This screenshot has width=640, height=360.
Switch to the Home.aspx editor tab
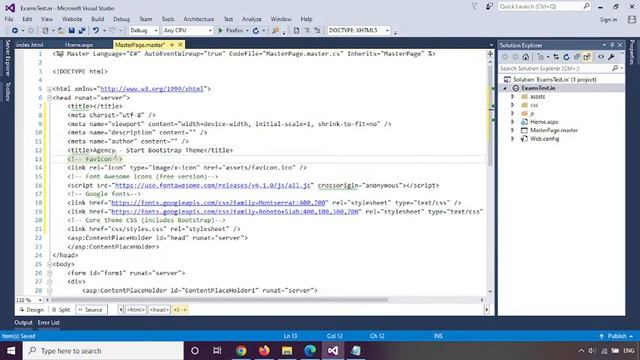[x=79, y=45]
